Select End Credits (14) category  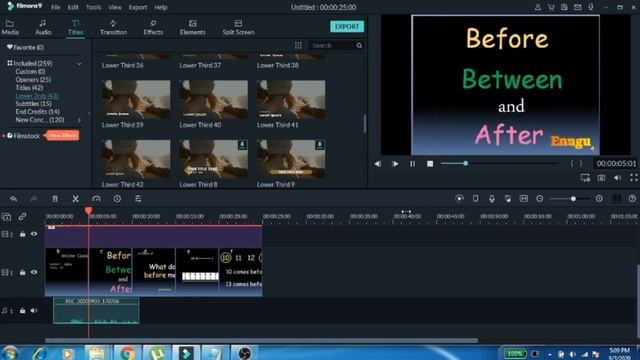pyautogui.click(x=38, y=112)
